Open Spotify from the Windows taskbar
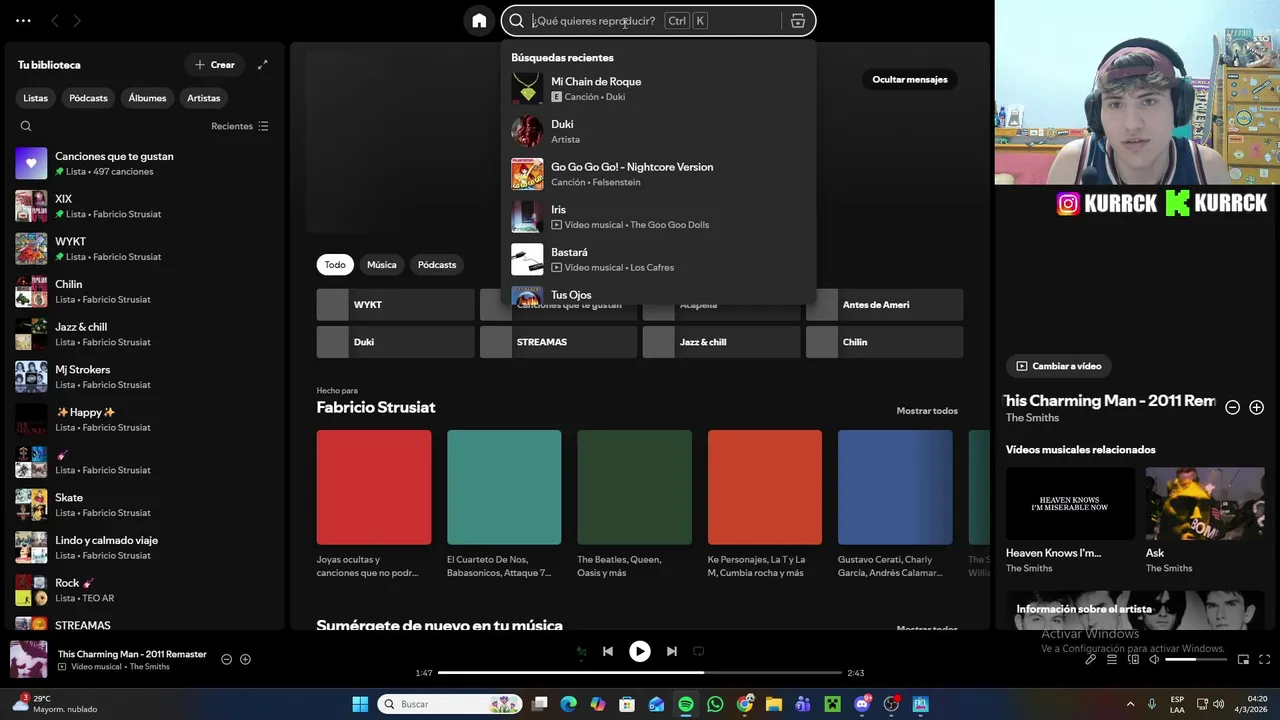Viewport: 1280px width, 720px height. click(686, 704)
